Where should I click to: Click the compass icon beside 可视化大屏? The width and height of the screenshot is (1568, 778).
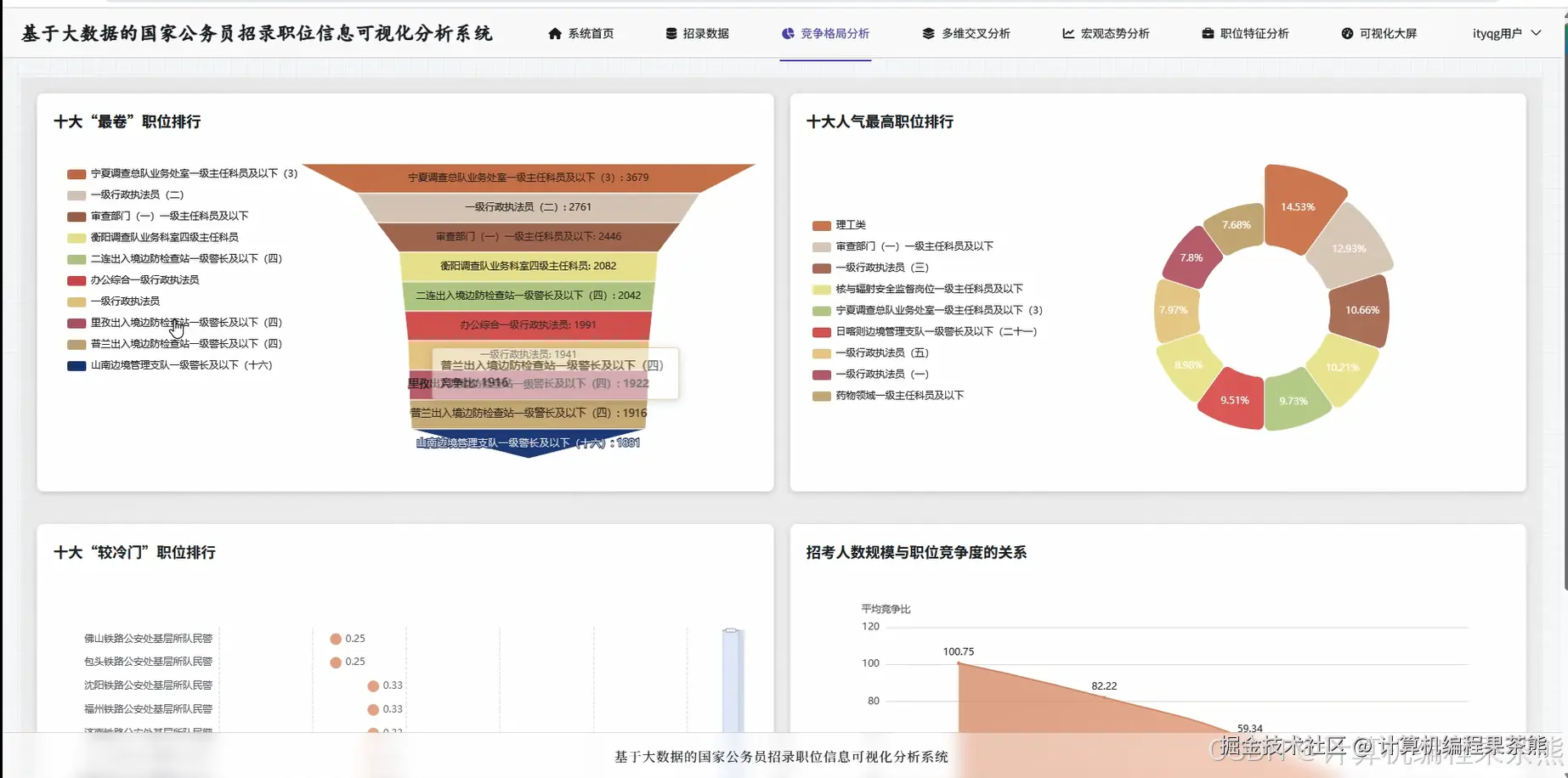pos(1345,34)
